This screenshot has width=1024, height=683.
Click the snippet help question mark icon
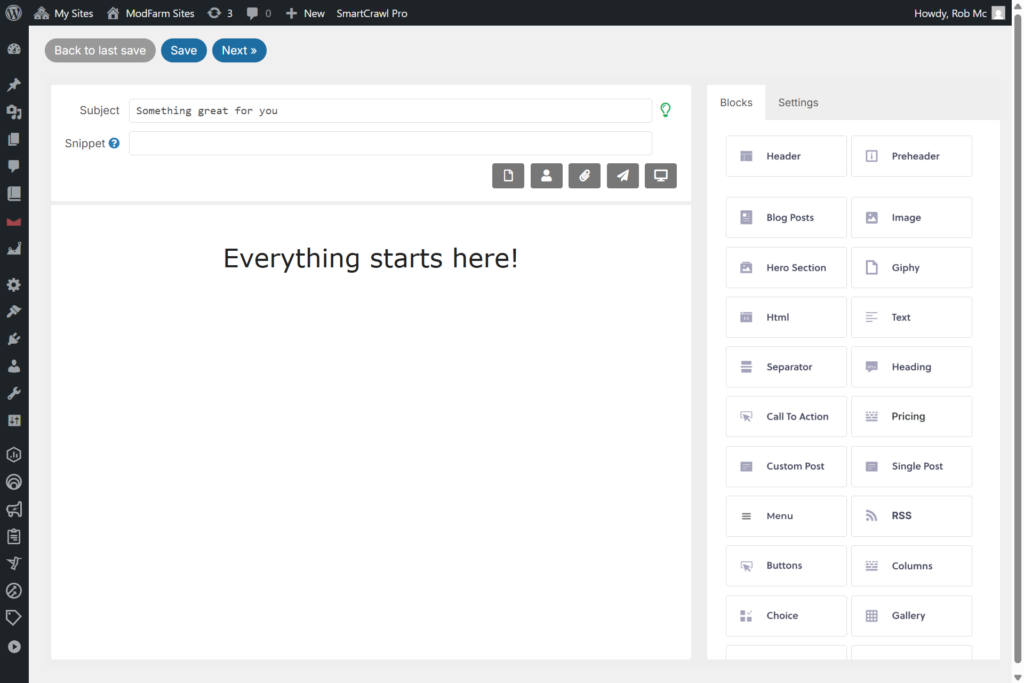[x=114, y=144]
